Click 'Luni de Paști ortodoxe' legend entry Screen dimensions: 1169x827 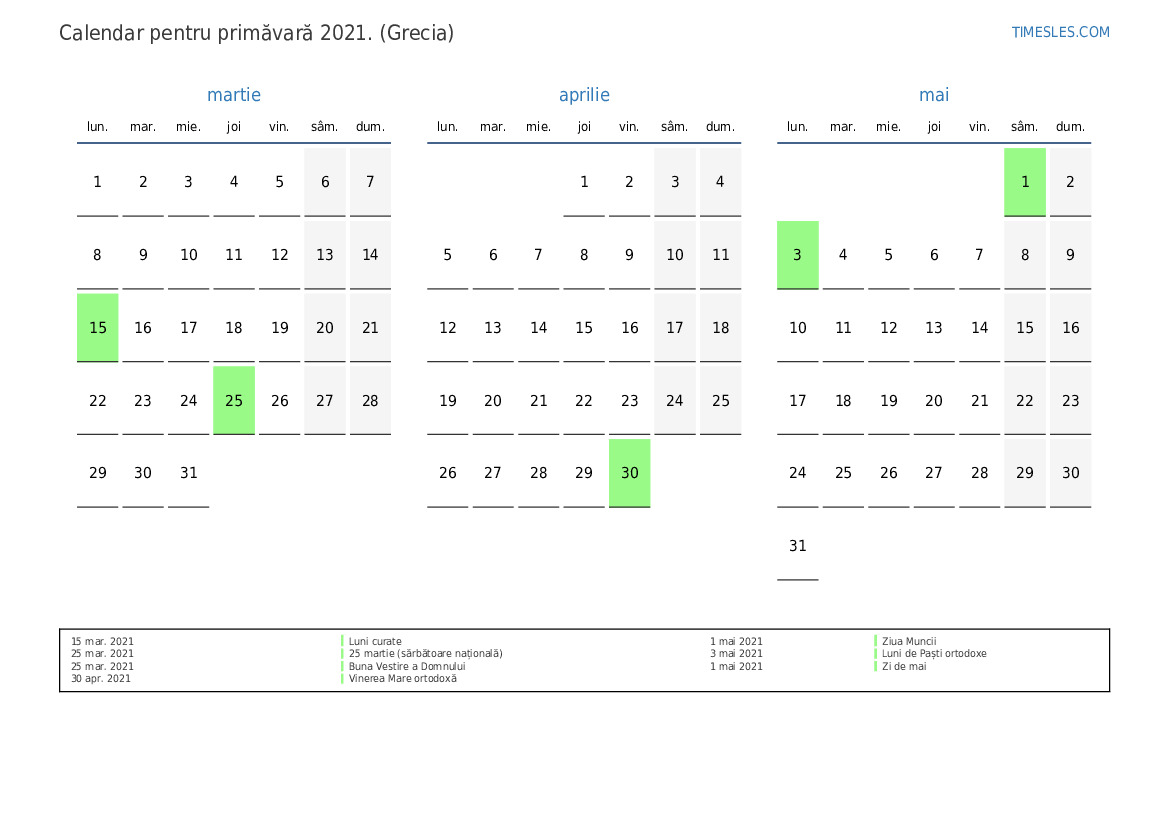[x=934, y=654]
